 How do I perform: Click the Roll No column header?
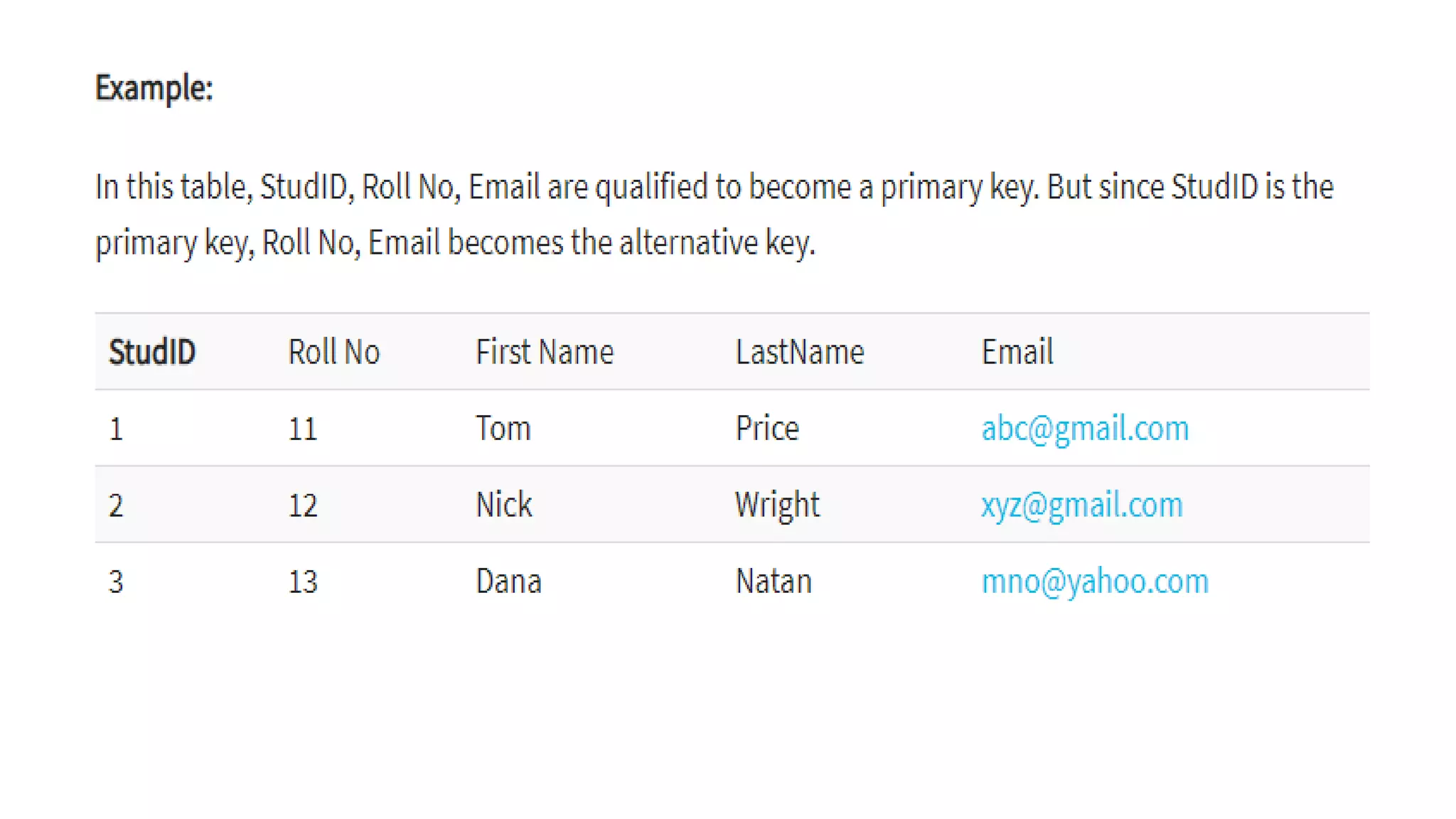[334, 352]
